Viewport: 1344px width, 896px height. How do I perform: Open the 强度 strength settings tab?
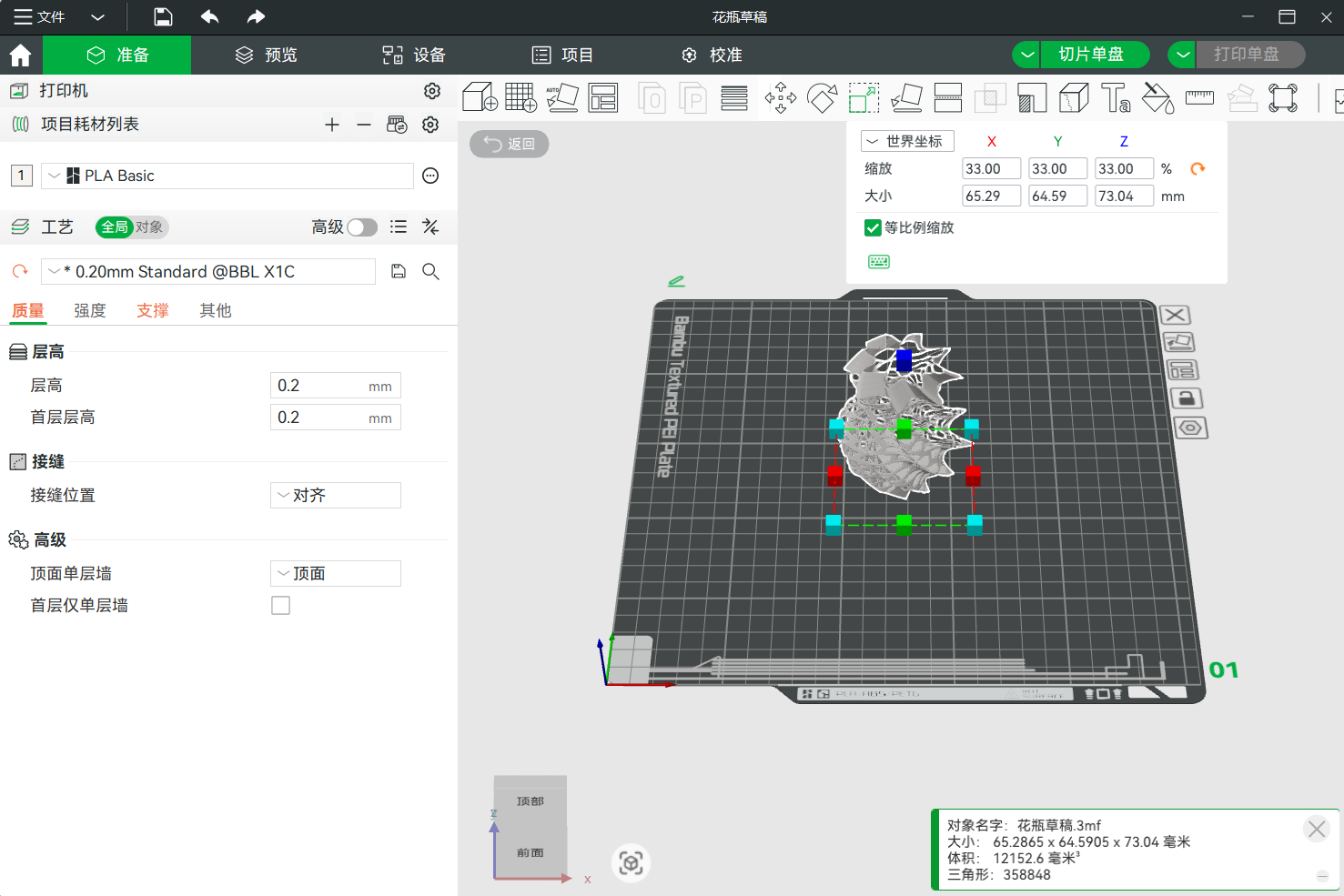pyautogui.click(x=90, y=310)
